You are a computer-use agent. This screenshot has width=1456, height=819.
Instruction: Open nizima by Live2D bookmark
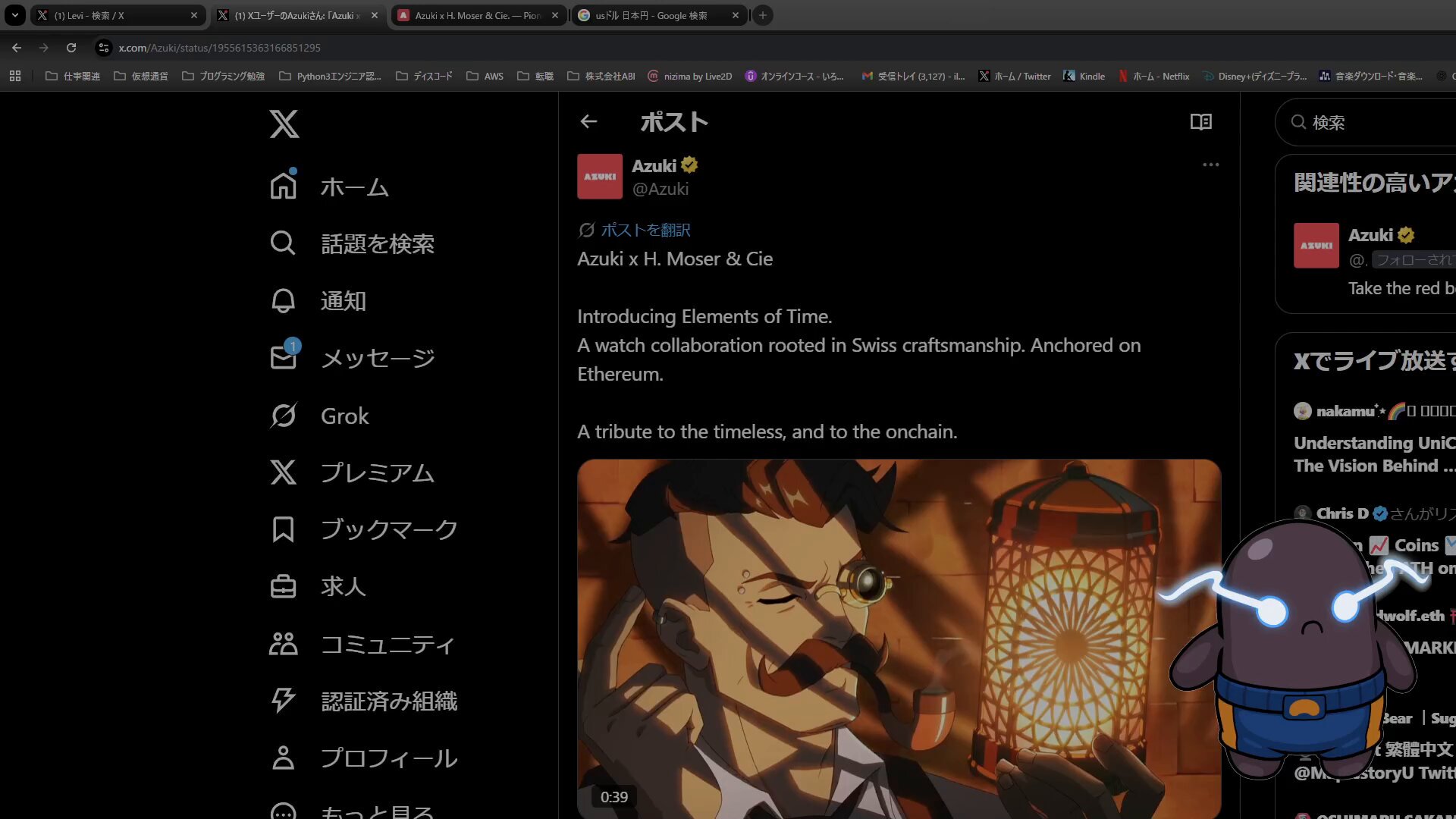(690, 76)
